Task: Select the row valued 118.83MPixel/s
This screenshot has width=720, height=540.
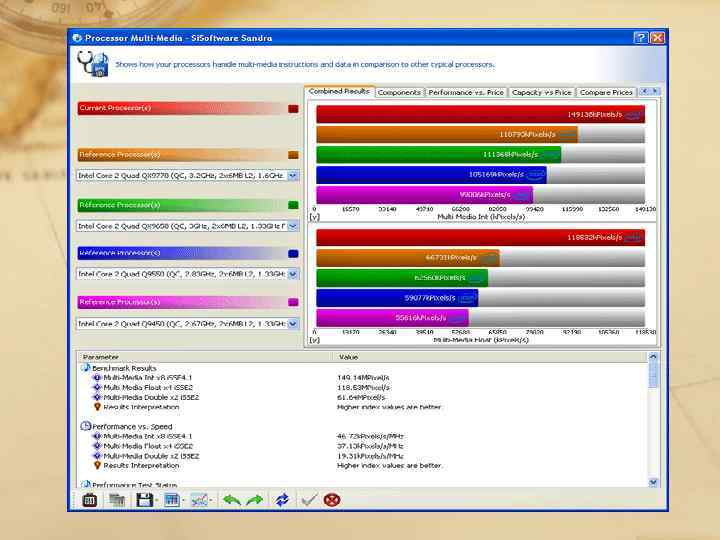Action: 363,388
